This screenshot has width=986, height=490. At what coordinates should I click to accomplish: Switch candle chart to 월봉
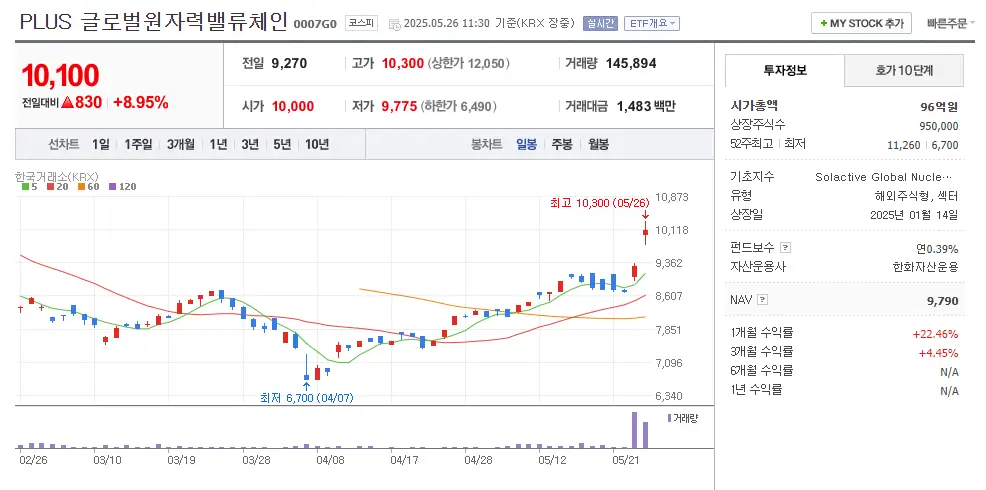[x=598, y=144]
